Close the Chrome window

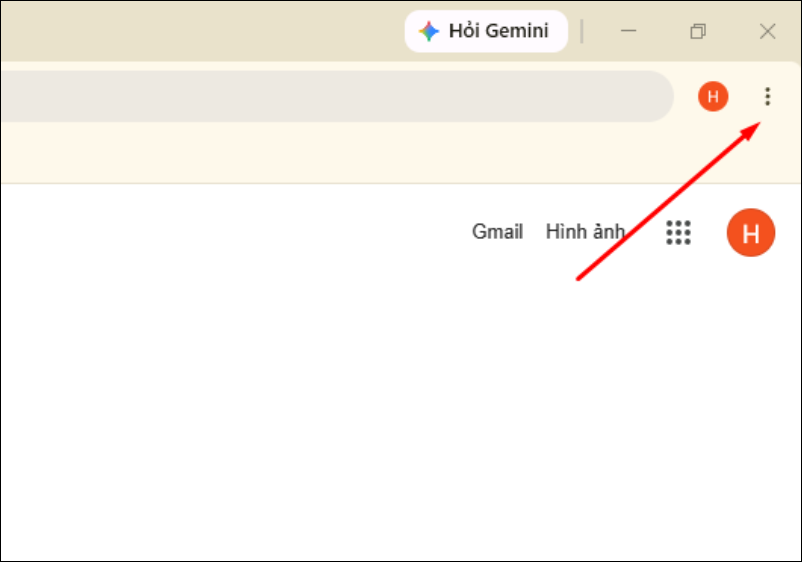pyautogui.click(x=767, y=31)
